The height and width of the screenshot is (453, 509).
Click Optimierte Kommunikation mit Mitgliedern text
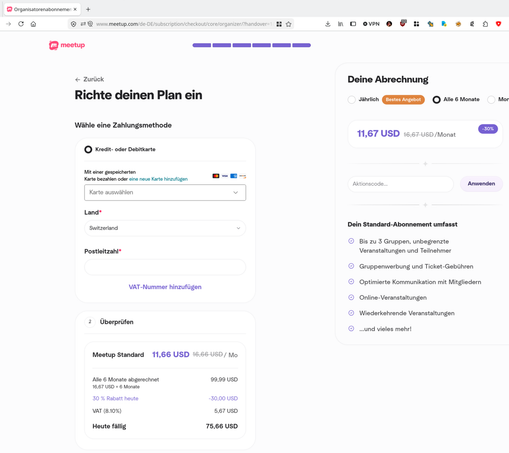pyautogui.click(x=420, y=282)
